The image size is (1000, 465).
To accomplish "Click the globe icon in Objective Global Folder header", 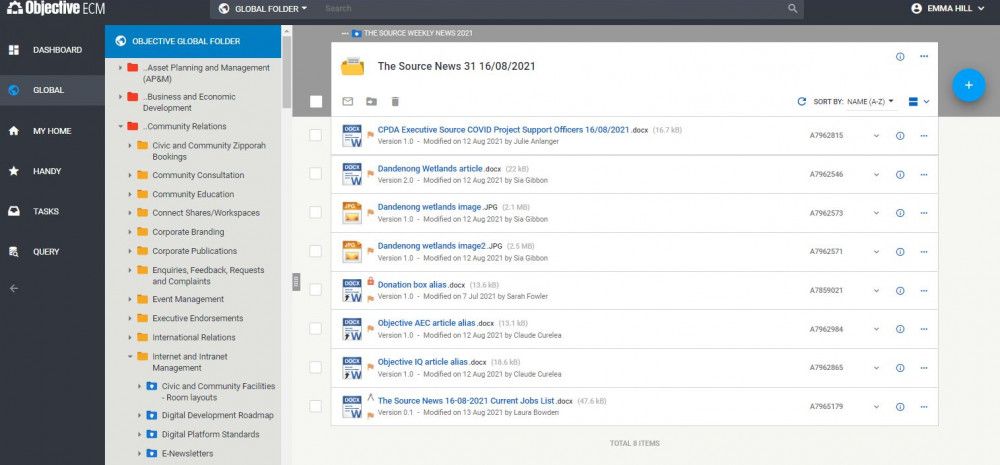I will pyautogui.click(x=121, y=41).
